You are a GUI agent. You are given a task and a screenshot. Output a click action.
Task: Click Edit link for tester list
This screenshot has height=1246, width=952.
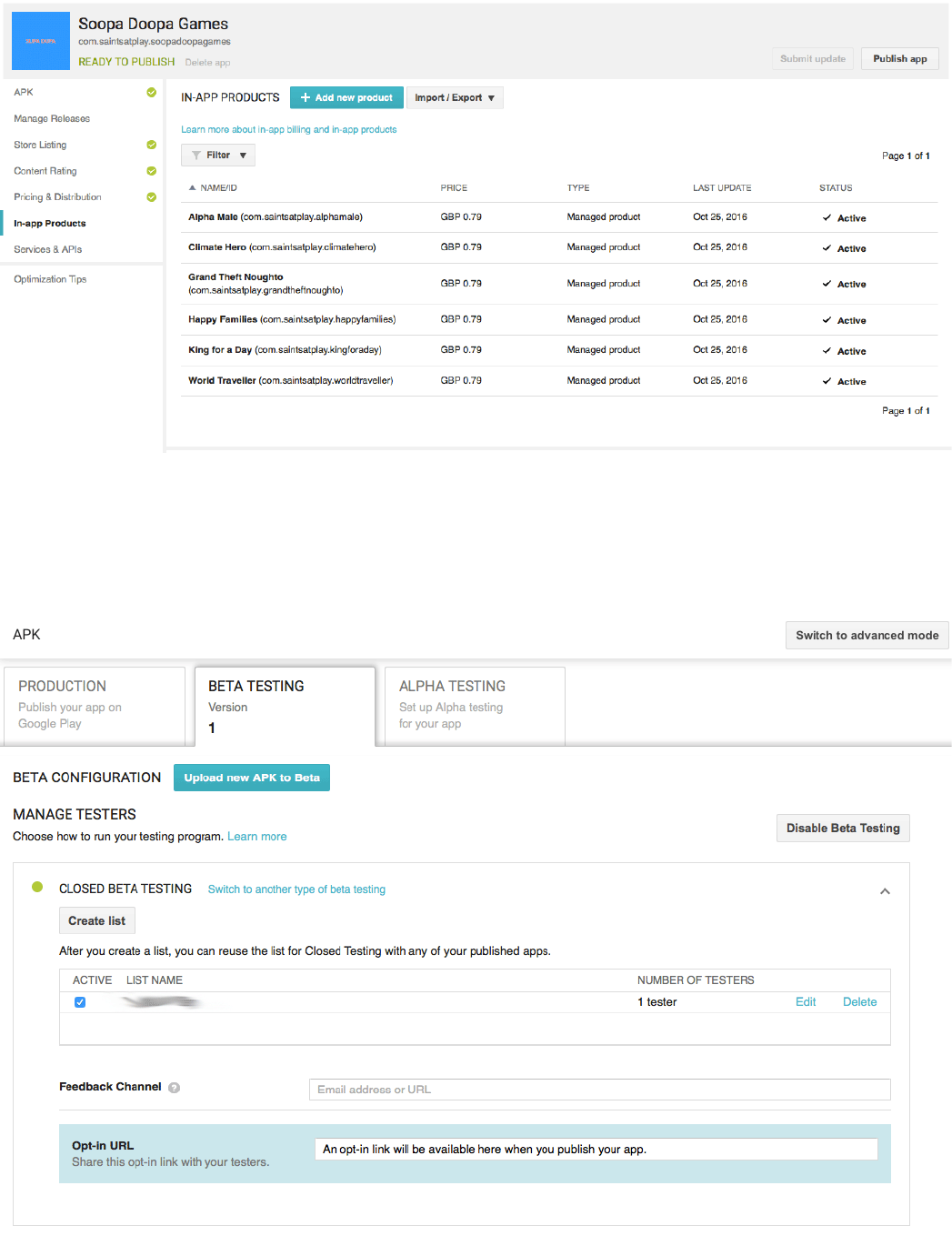point(806,1002)
